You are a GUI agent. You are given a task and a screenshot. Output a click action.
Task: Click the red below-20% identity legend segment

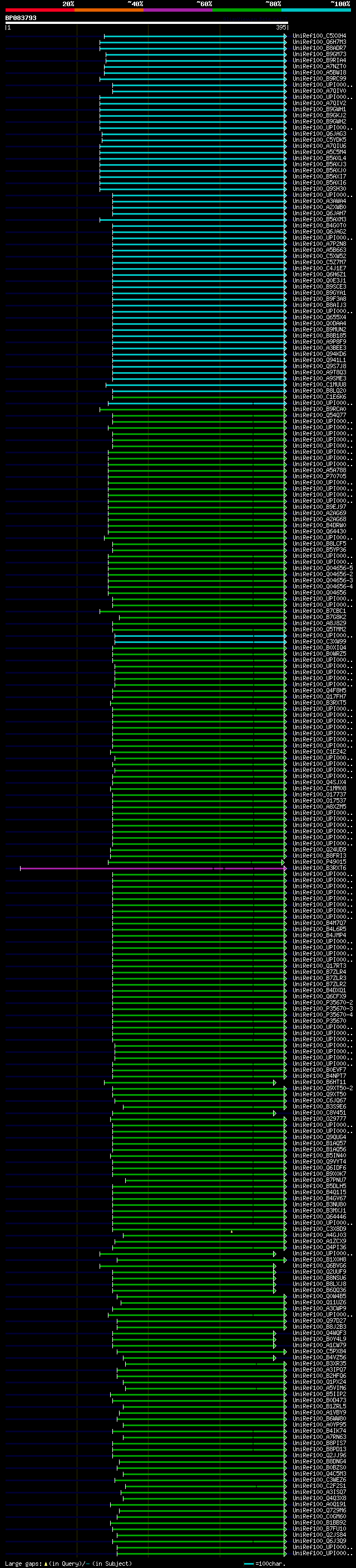pyautogui.click(x=39, y=10)
